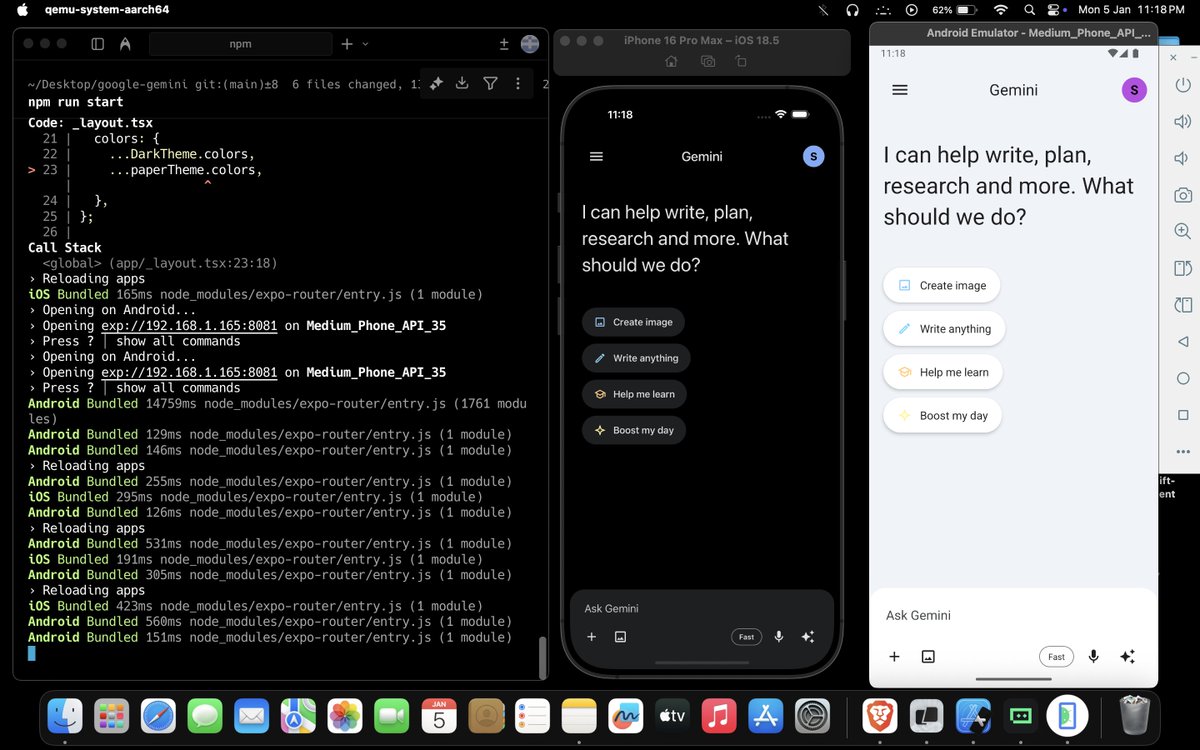Tap the plus attach icon on Android
This screenshot has width=1200, height=750.
[894, 657]
